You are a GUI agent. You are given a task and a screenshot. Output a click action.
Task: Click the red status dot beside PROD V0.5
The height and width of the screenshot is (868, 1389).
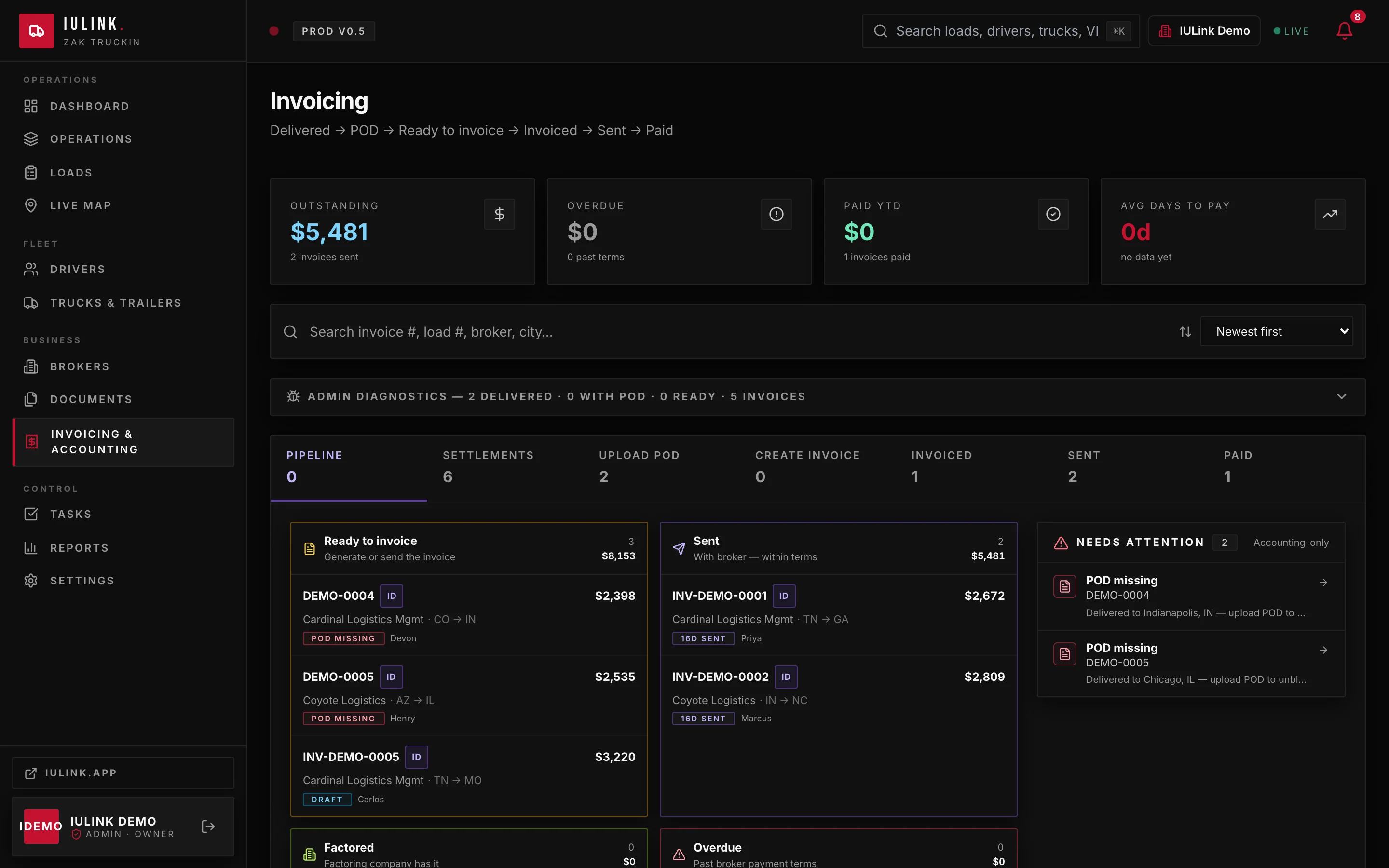coord(274,31)
